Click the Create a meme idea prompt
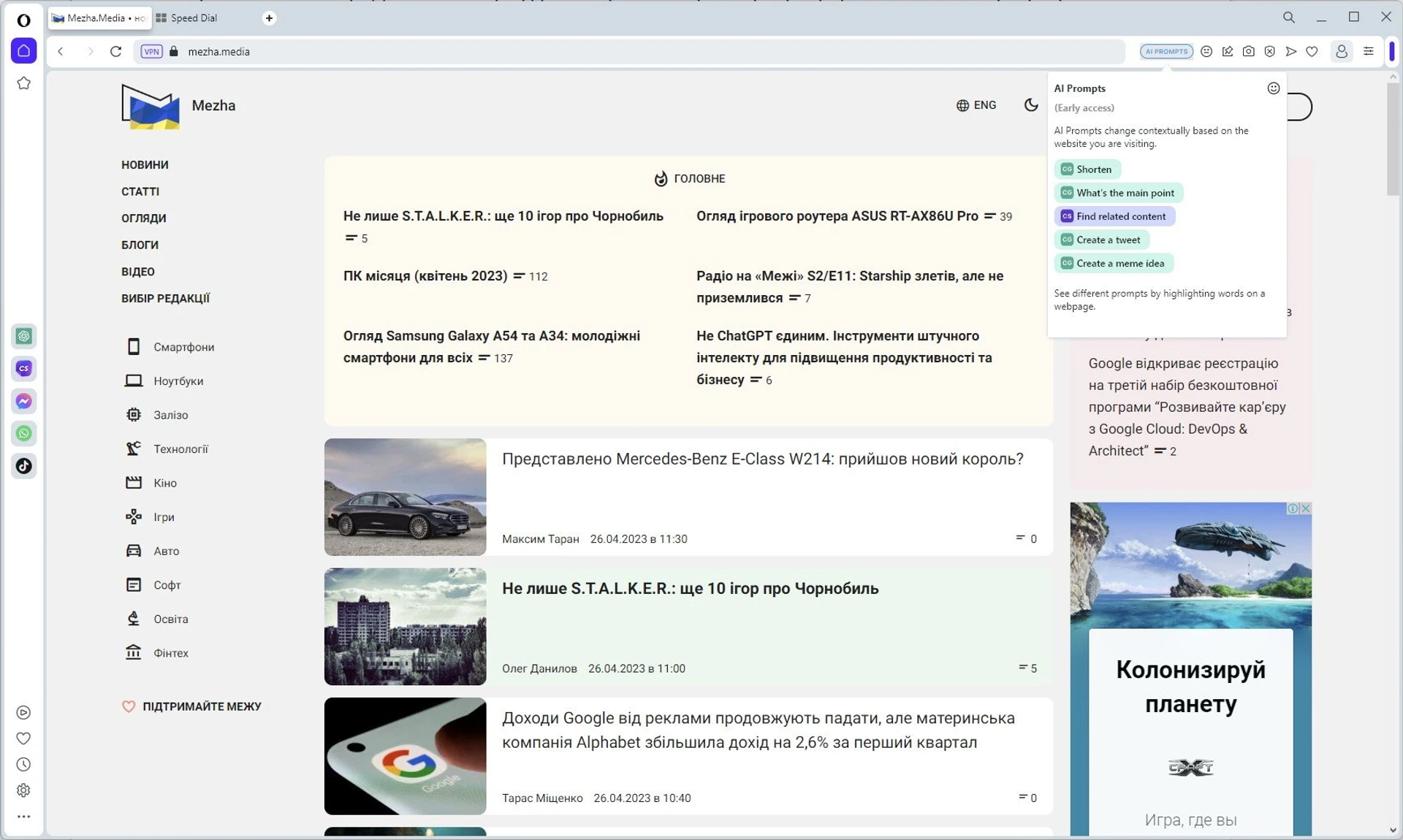The height and width of the screenshot is (840, 1403). tap(1114, 263)
